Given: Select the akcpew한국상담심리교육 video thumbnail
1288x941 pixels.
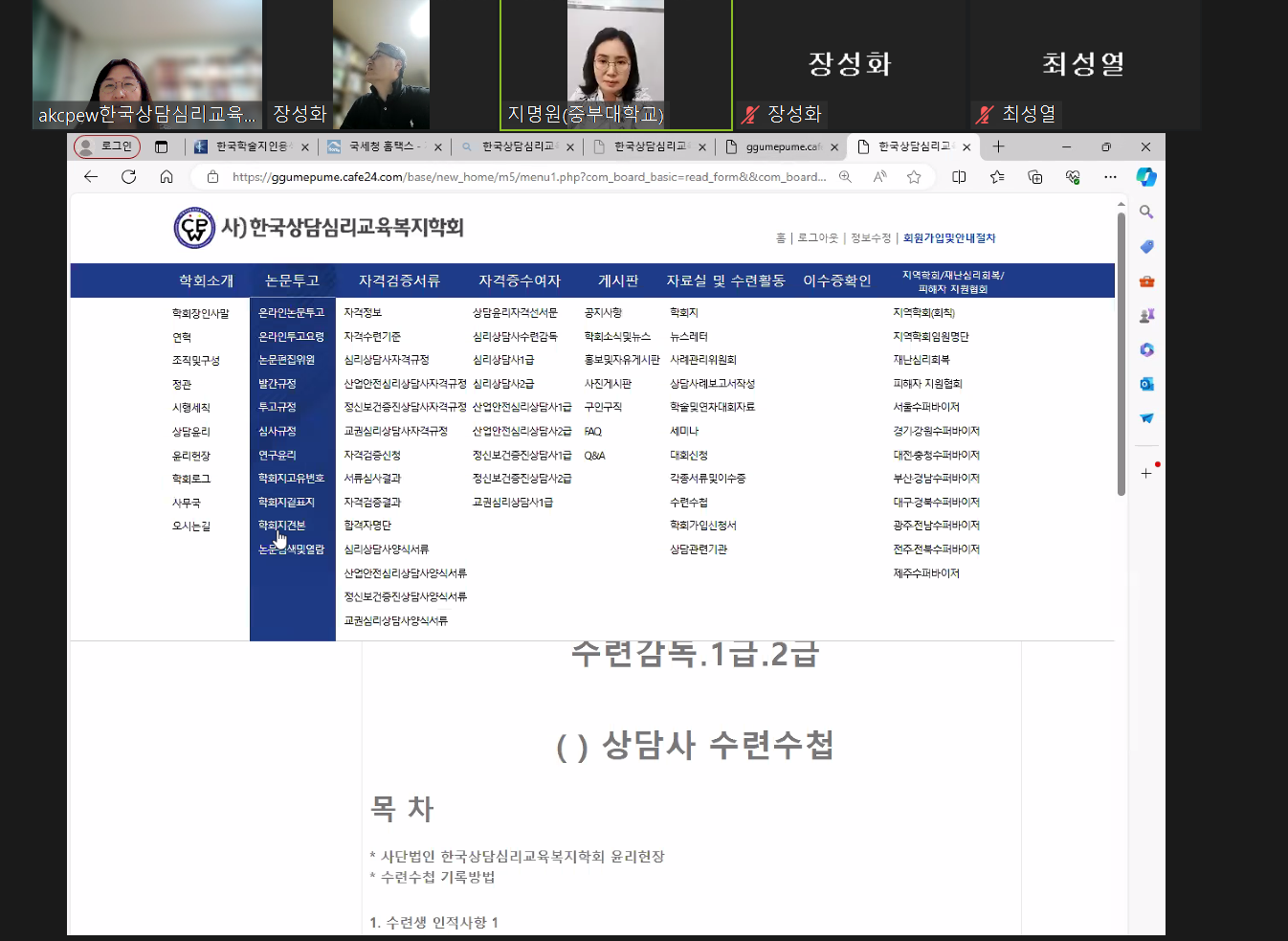Looking at the screenshot, I should click(x=147, y=64).
